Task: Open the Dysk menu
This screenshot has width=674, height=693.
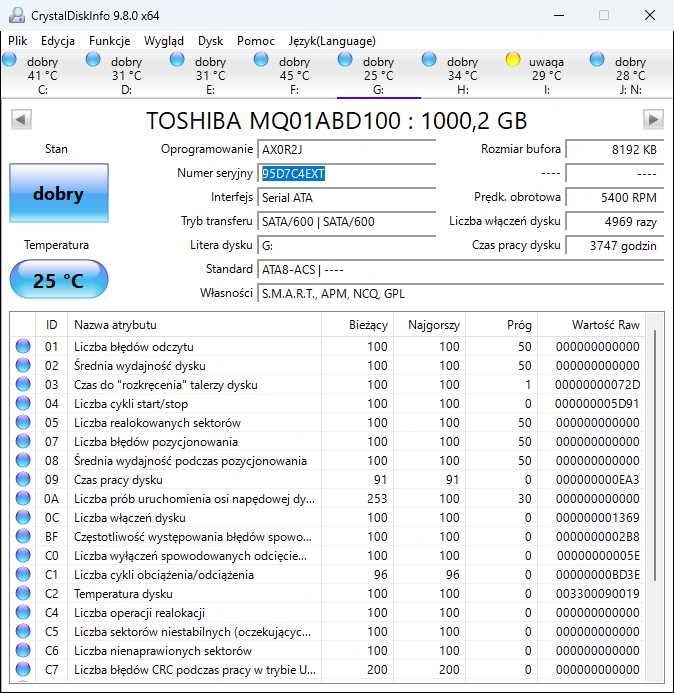Action: pos(210,41)
